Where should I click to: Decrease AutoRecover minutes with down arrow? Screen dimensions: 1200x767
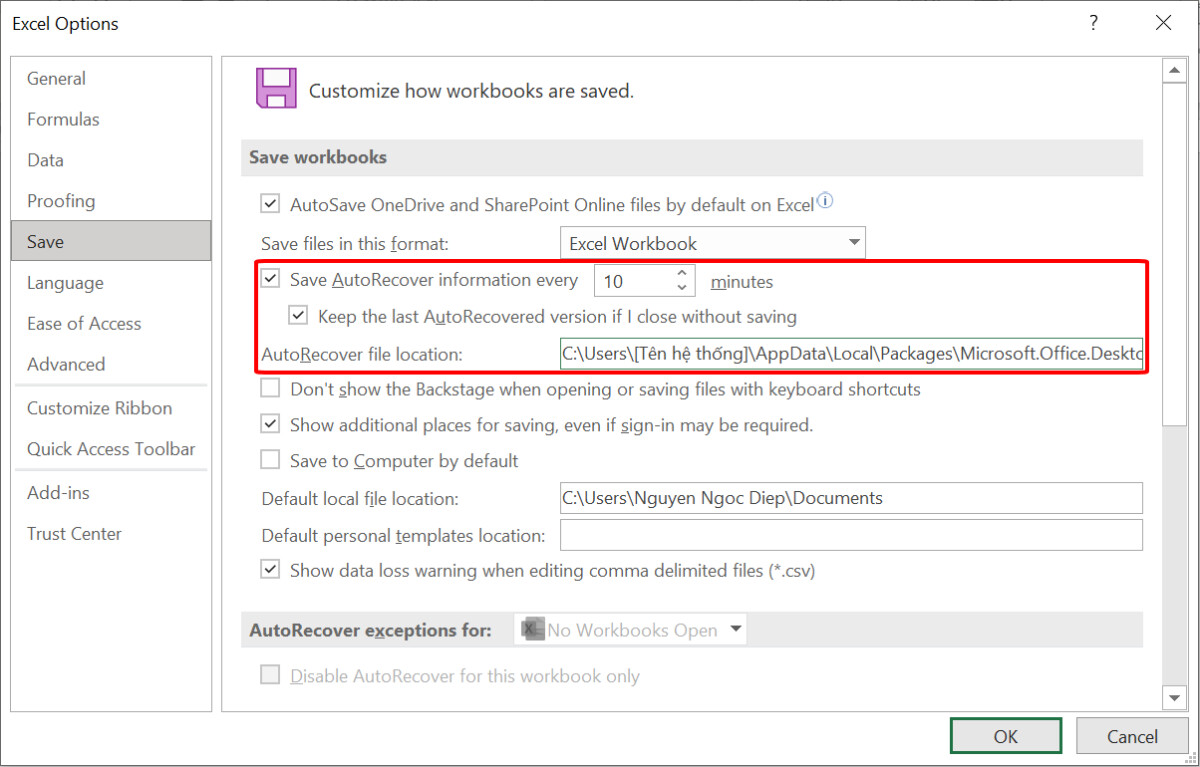[682, 288]
